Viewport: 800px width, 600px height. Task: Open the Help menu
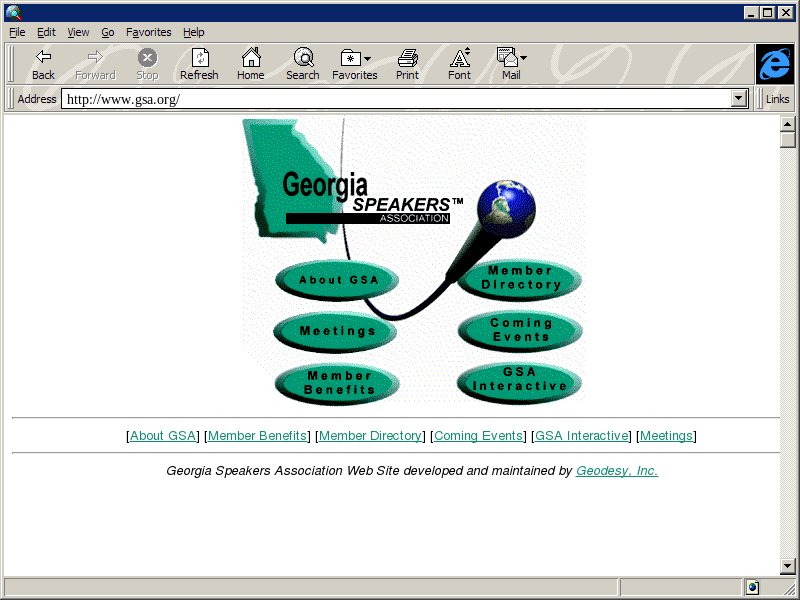pyautogui.click(x=193, y=32)
